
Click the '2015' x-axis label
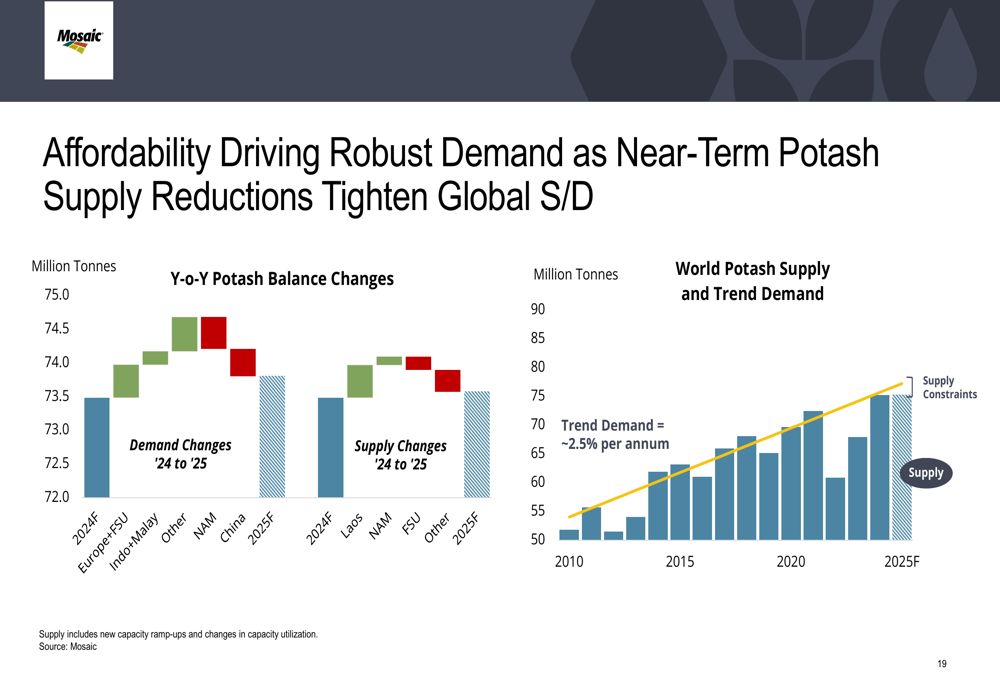[x=680, y=562]
